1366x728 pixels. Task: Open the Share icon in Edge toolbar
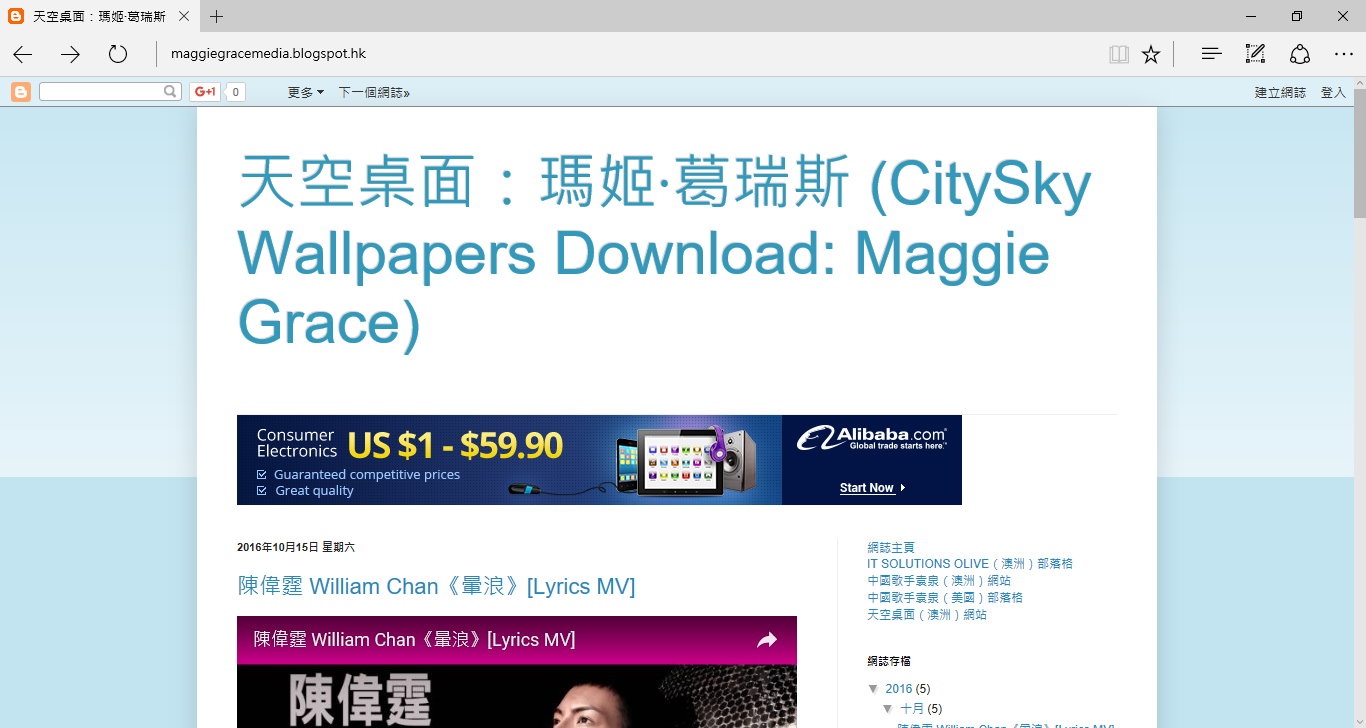coord(1300,54)
